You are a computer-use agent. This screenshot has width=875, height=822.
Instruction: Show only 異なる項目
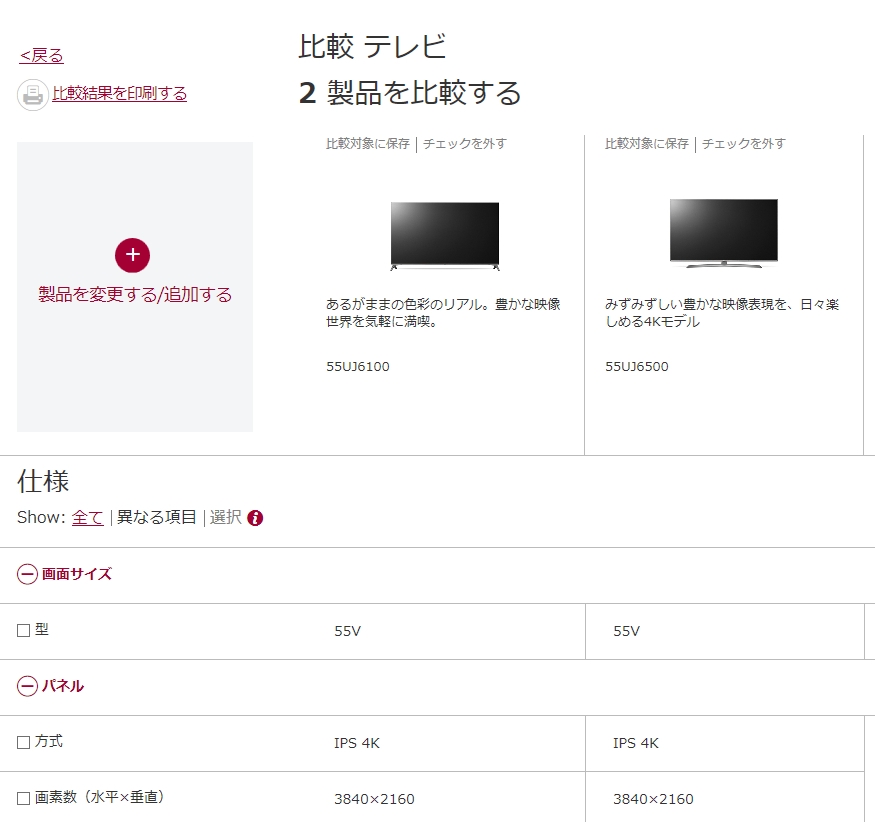156,517
